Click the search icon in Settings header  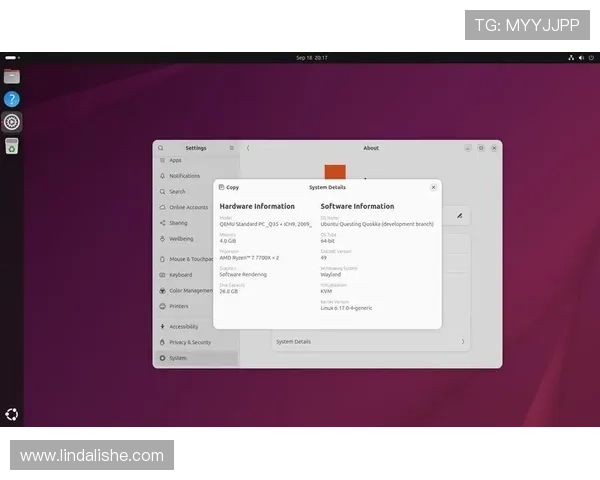[x=160, y=148]
